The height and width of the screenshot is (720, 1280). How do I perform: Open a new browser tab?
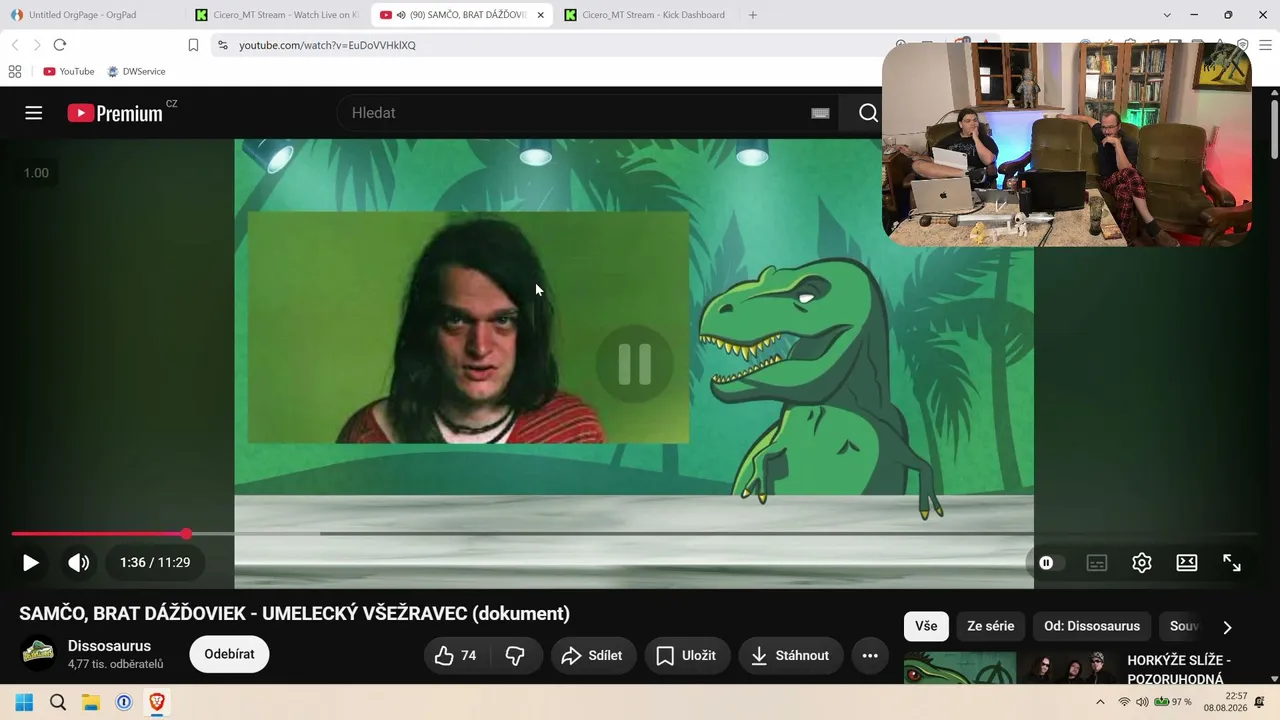(x=753, y=15)
